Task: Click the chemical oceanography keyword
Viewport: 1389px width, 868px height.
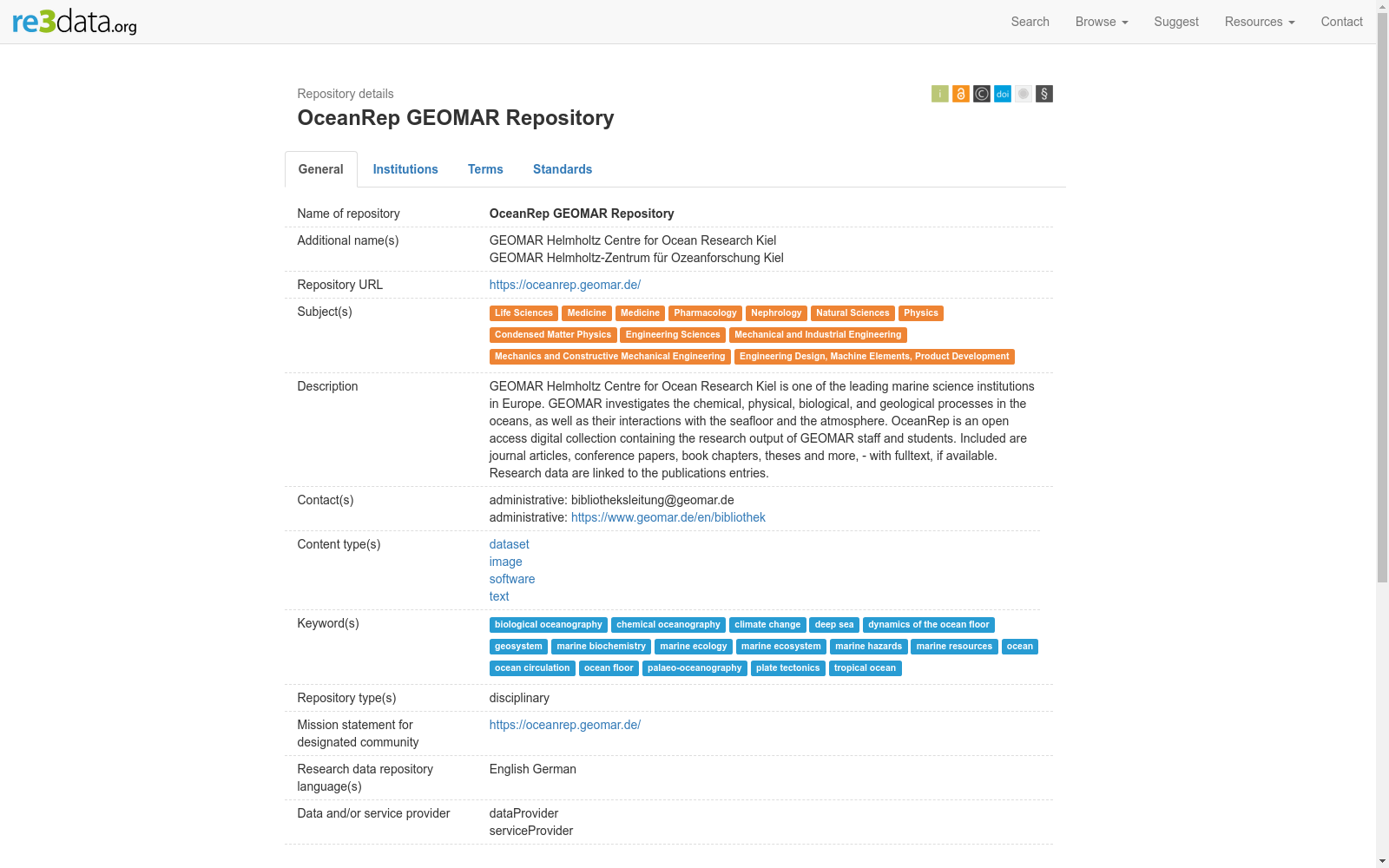Action: pyautogui.click(x=668, y=625)
